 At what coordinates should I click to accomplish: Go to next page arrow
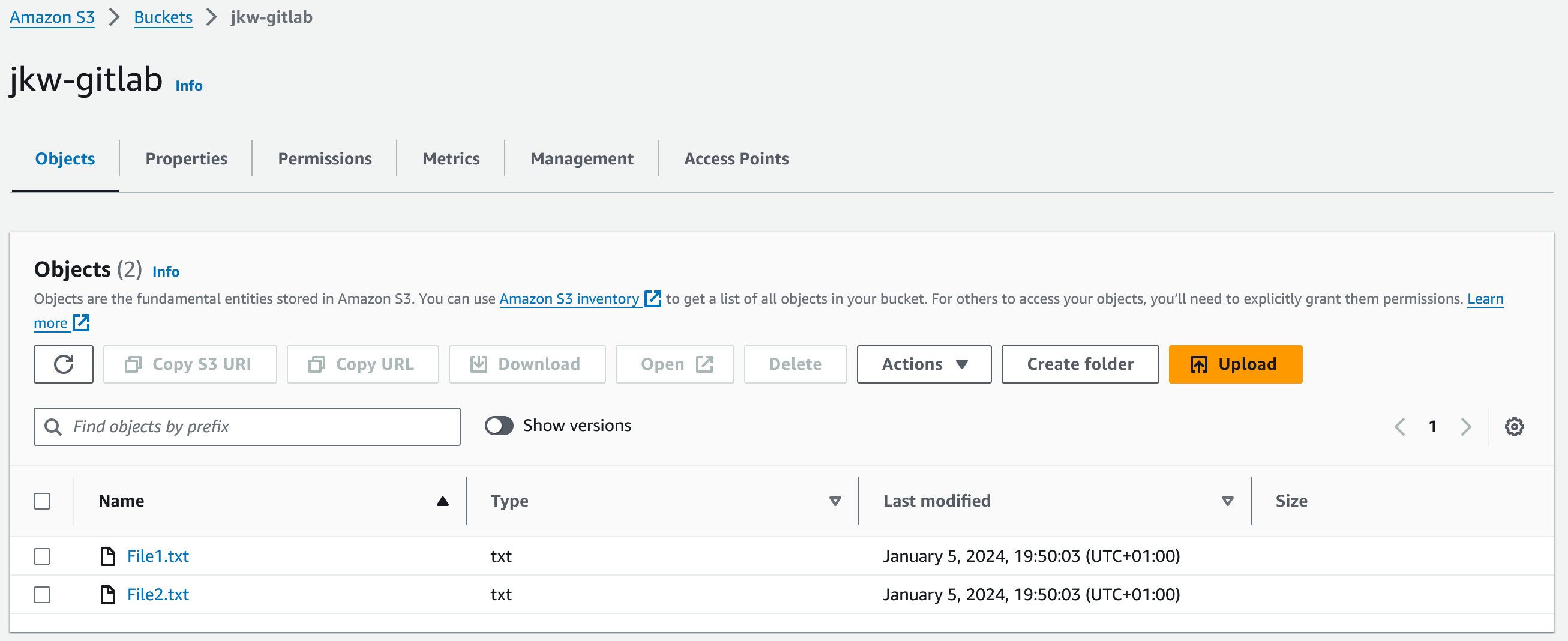[x=1466, y=427]
